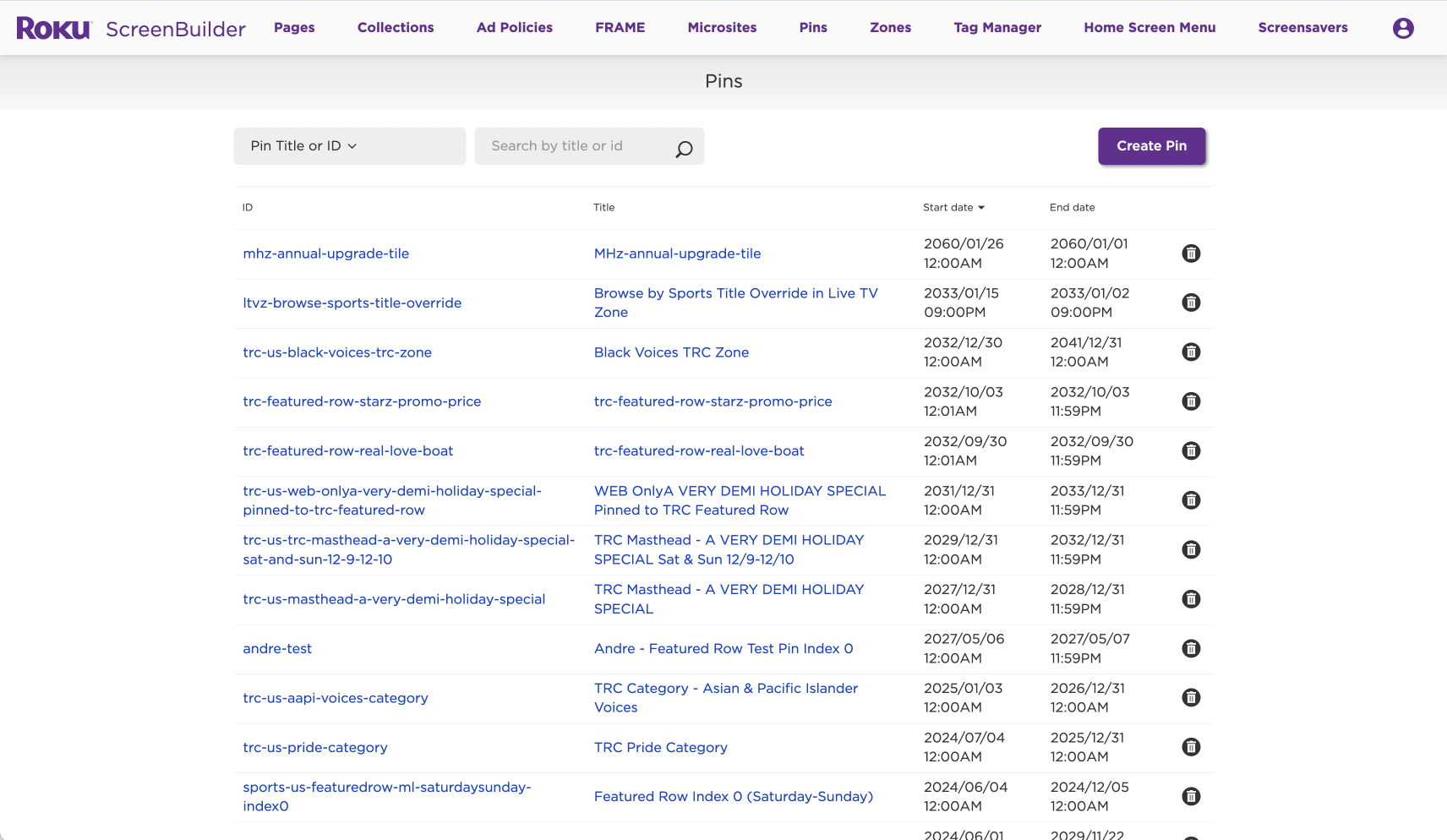1447x840 pixels.
Task: Open the user account profile icon
Action: (1403, 28)
